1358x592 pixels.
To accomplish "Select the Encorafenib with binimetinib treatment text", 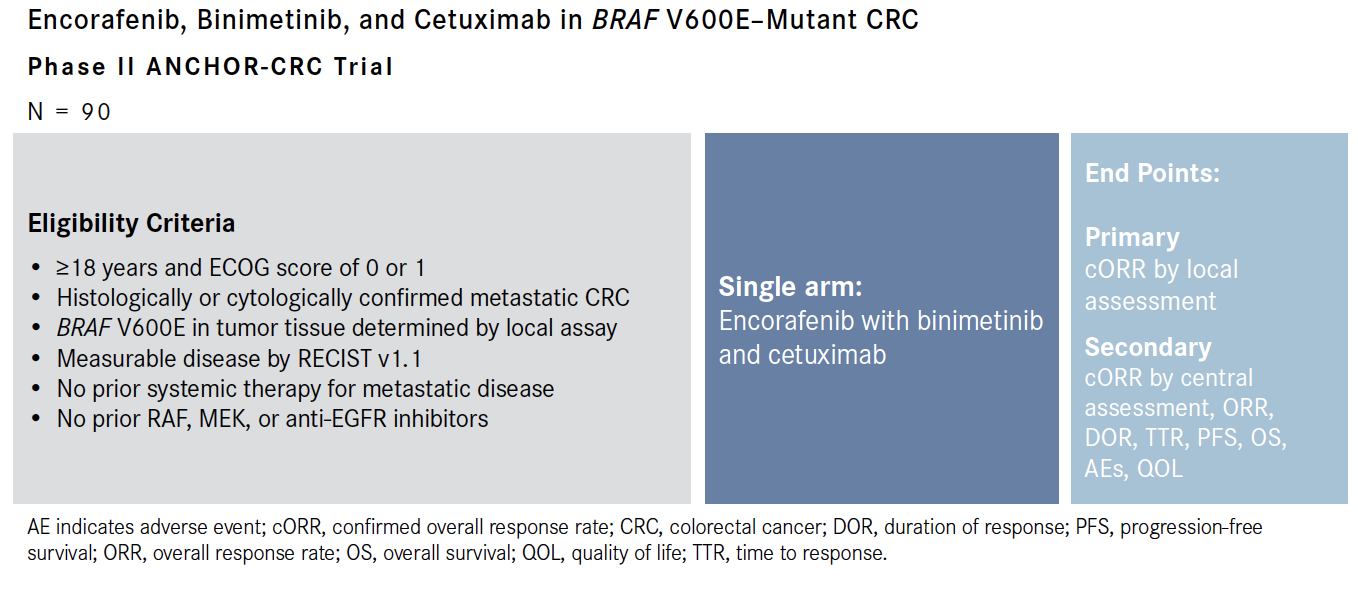I will [881, 337].
